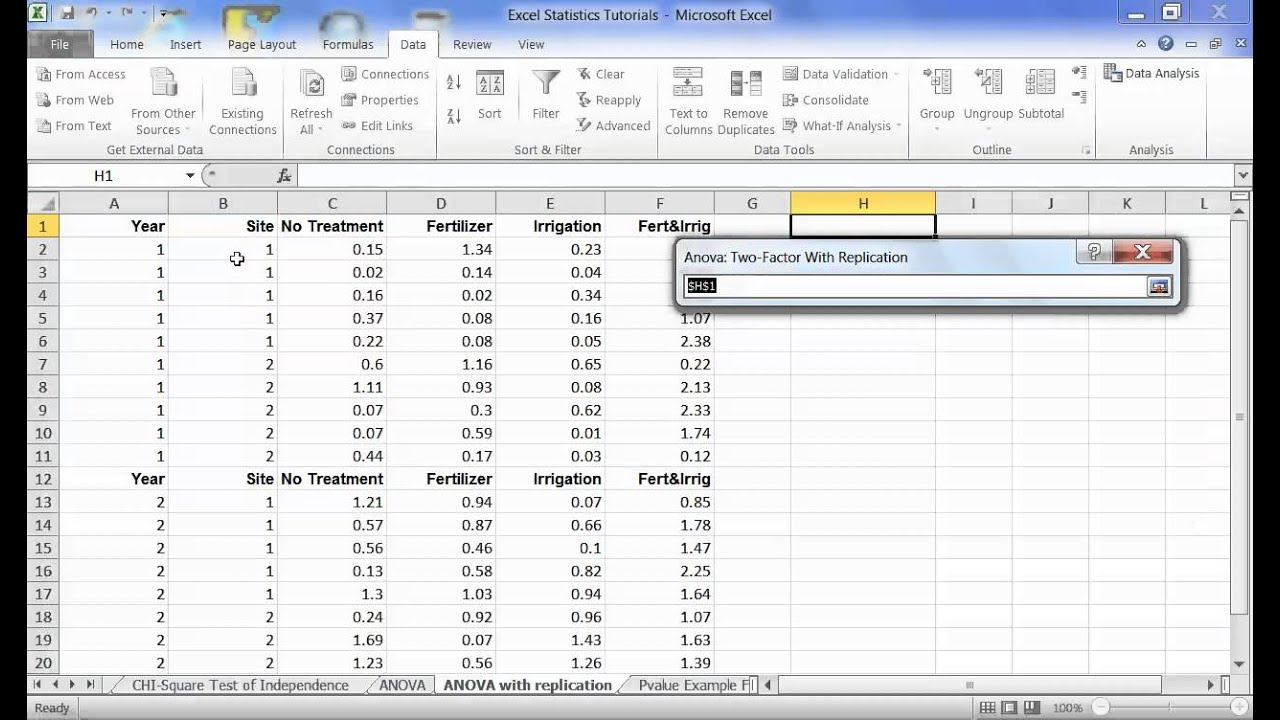Click Properties in Connections group
The height and width of the screenshot is (720, 1280).
(x=380, y=100)
